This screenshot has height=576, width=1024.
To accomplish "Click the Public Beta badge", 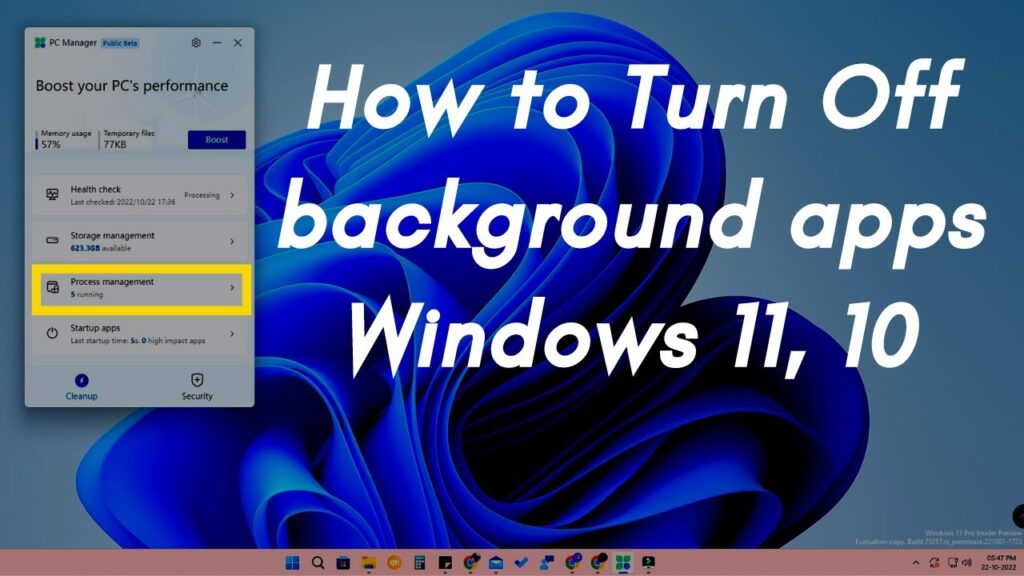I will click(120, 43).
